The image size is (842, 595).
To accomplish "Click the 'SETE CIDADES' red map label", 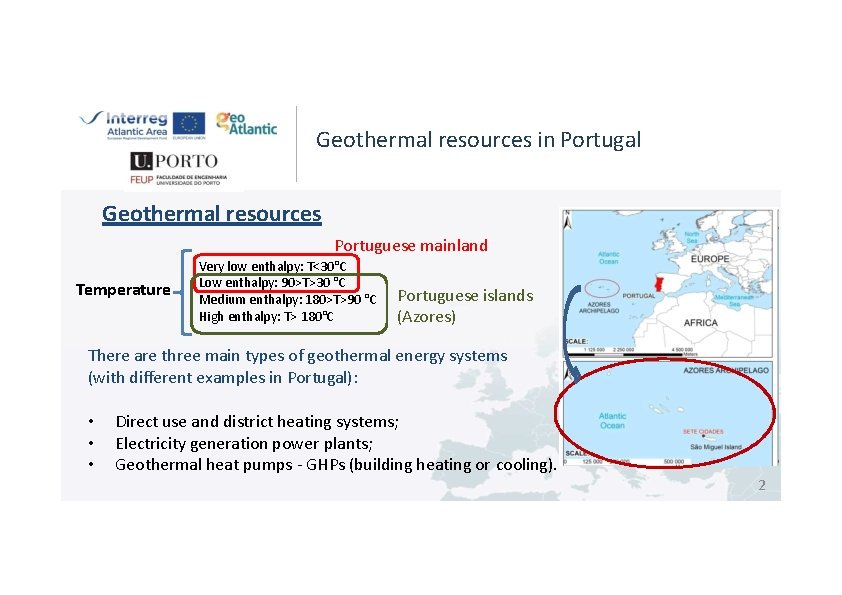I will (703, 431).
